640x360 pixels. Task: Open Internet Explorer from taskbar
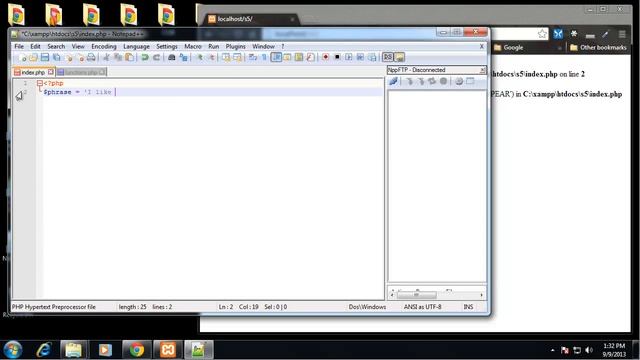[x=44, y=350]
